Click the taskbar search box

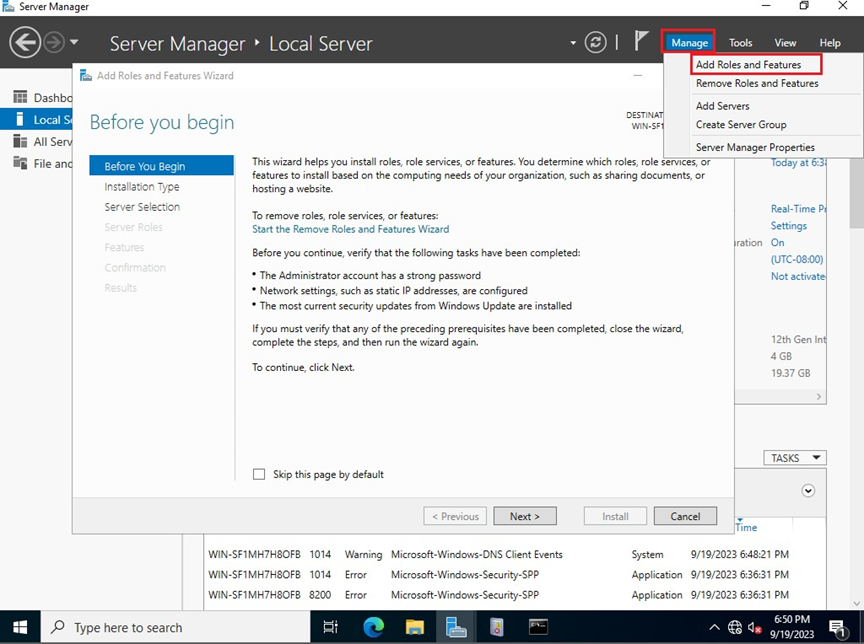[175, 627]
